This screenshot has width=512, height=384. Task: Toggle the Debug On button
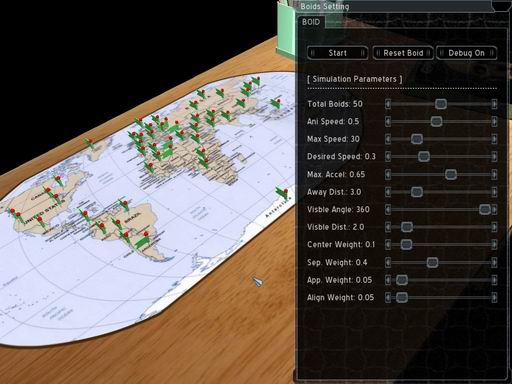click(466, 53)
